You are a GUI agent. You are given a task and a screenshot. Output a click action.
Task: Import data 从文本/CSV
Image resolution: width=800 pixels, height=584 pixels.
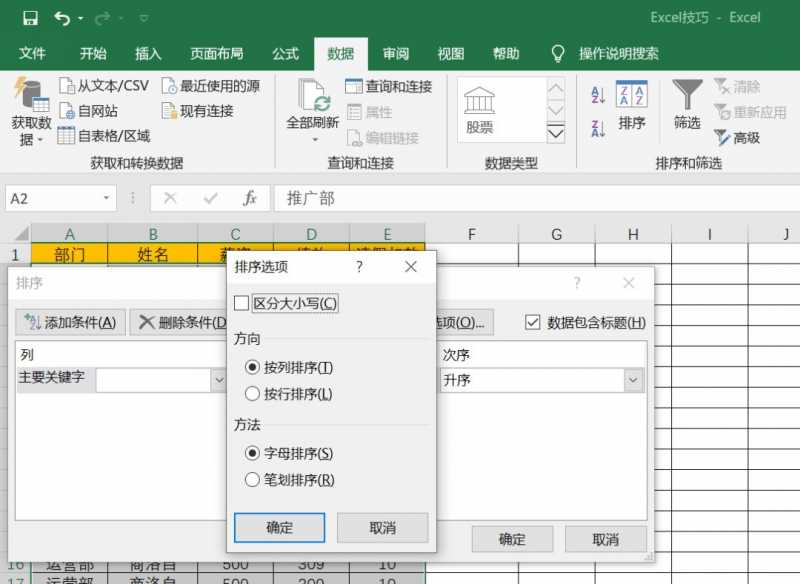tap(104, 86)
